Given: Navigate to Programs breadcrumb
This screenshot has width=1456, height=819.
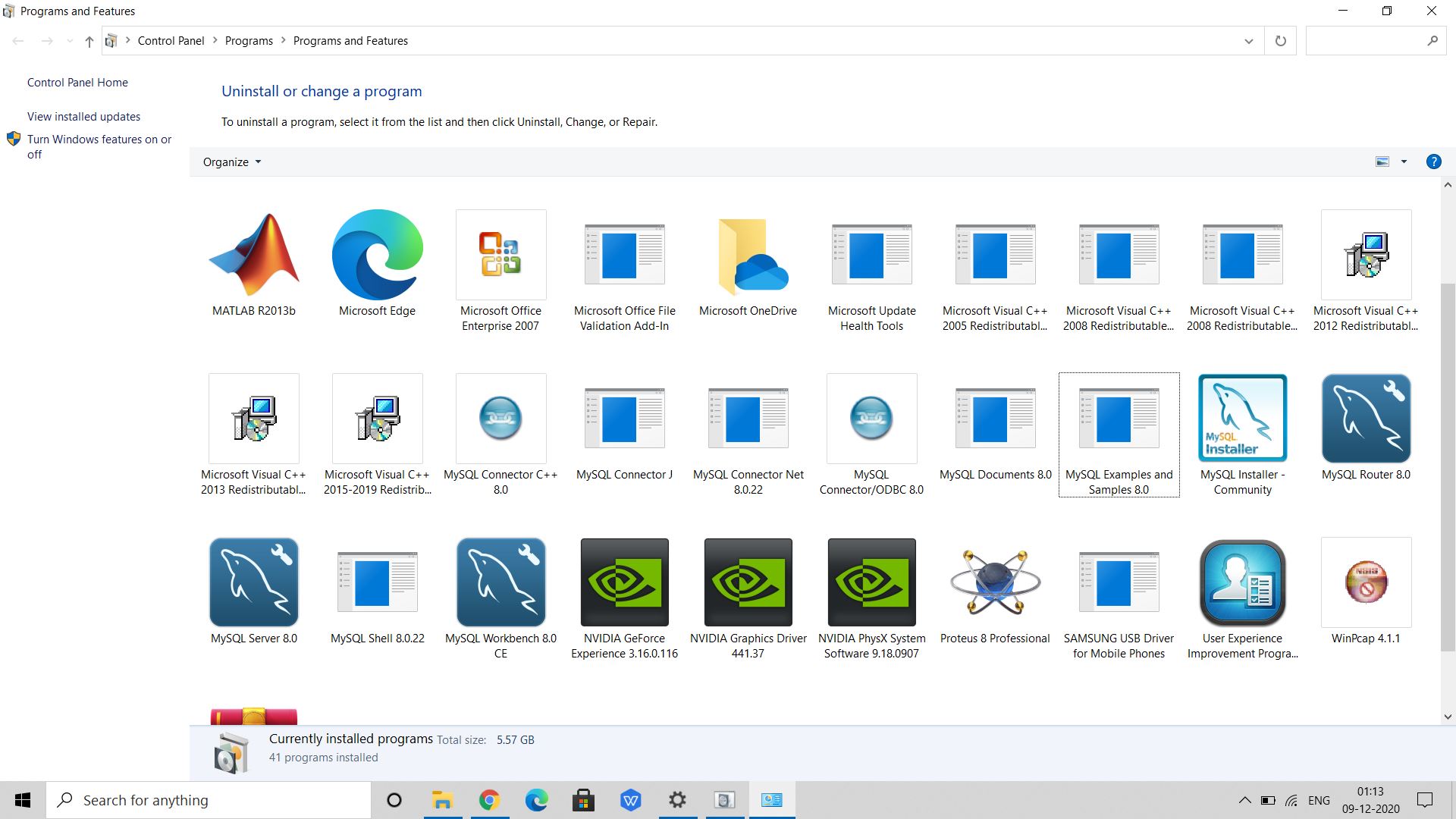Looking at the screenshot, I should click(249, 41).
